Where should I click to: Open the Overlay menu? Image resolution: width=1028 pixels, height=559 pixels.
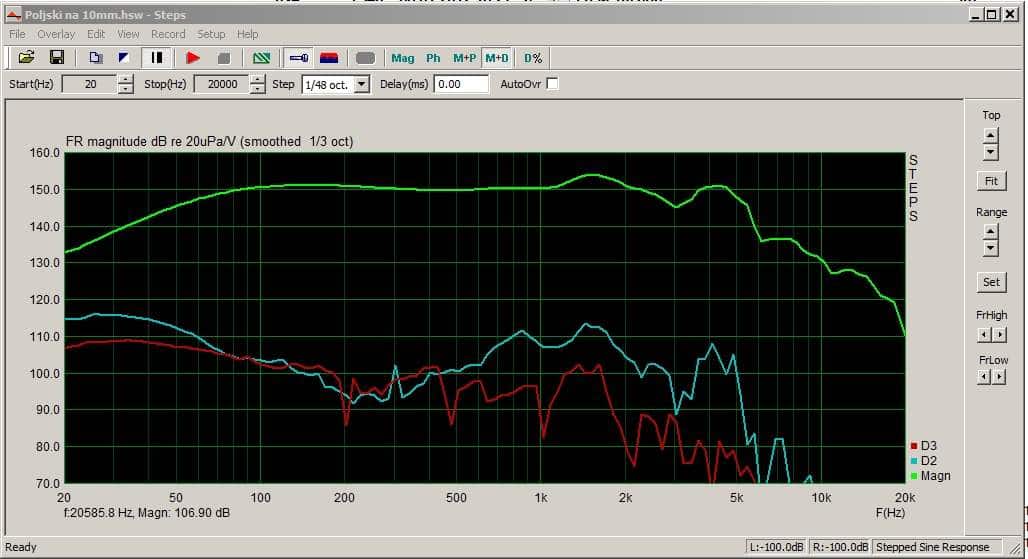pos(56,34)
